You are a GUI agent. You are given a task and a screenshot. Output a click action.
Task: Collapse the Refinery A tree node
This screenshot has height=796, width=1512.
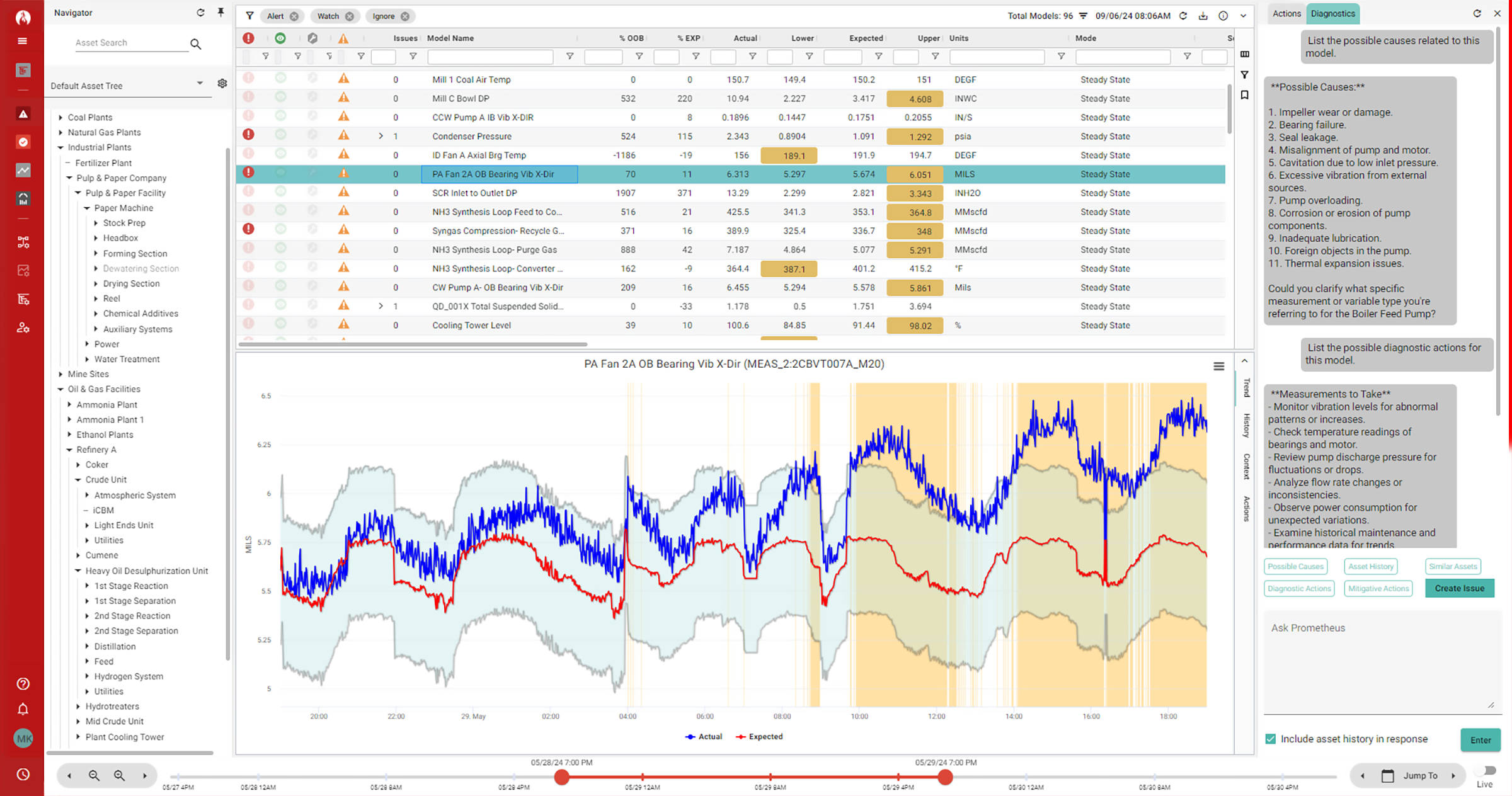click(69, 450)
